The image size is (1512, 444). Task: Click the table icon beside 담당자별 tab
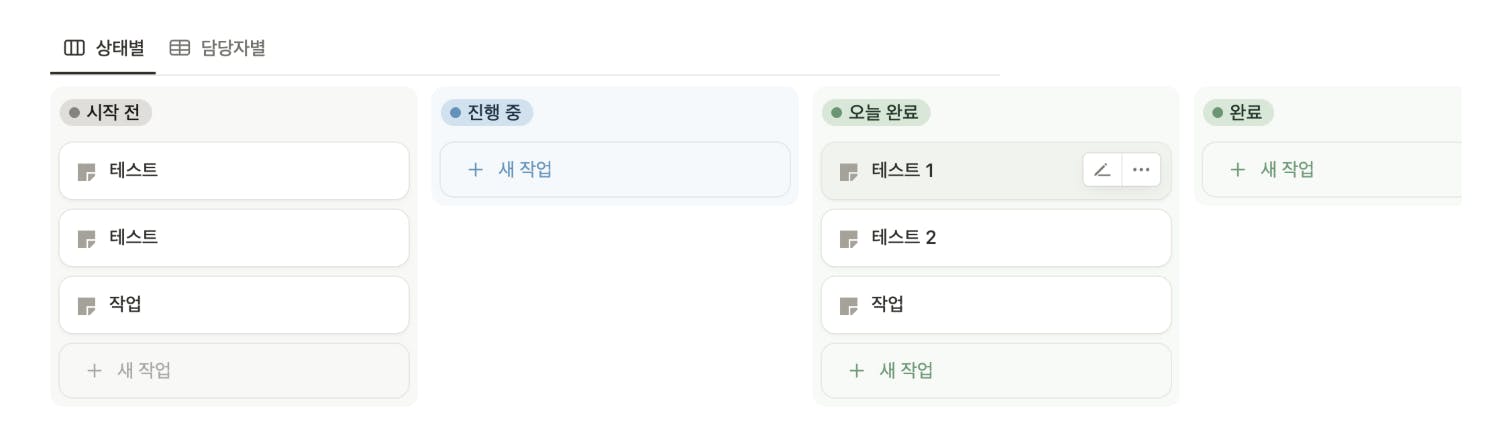(x=180, y=48)
